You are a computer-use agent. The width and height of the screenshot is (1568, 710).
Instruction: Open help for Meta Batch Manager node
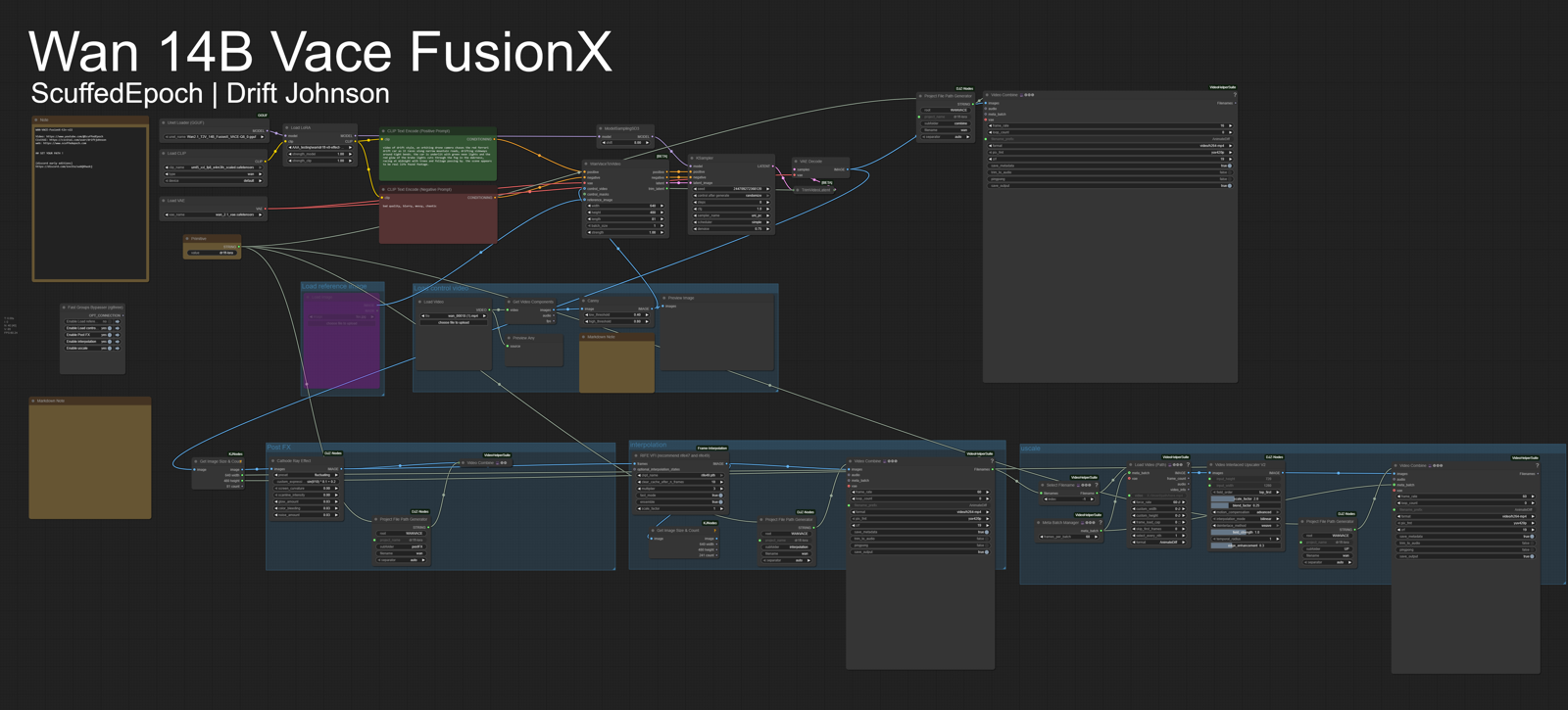tap(1101, 522)
